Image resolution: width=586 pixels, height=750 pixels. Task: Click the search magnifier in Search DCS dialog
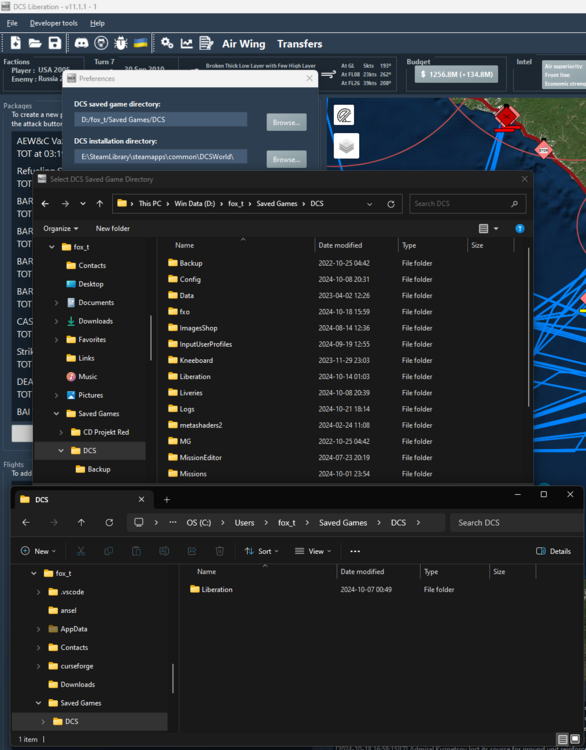(x=514, y=204)
